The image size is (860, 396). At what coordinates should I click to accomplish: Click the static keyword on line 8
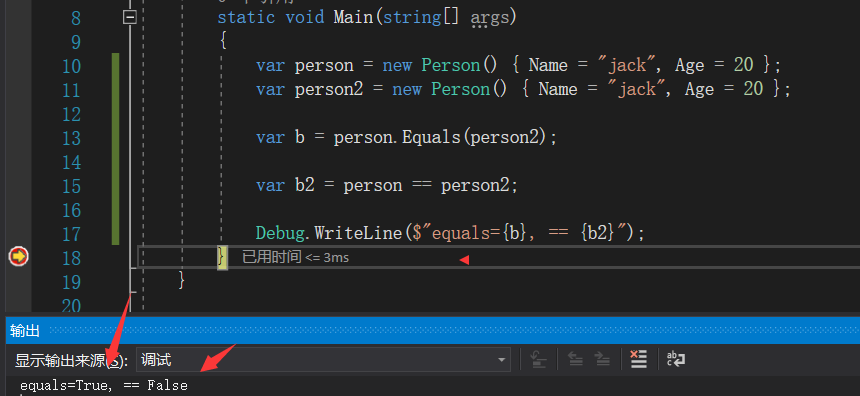246,18
